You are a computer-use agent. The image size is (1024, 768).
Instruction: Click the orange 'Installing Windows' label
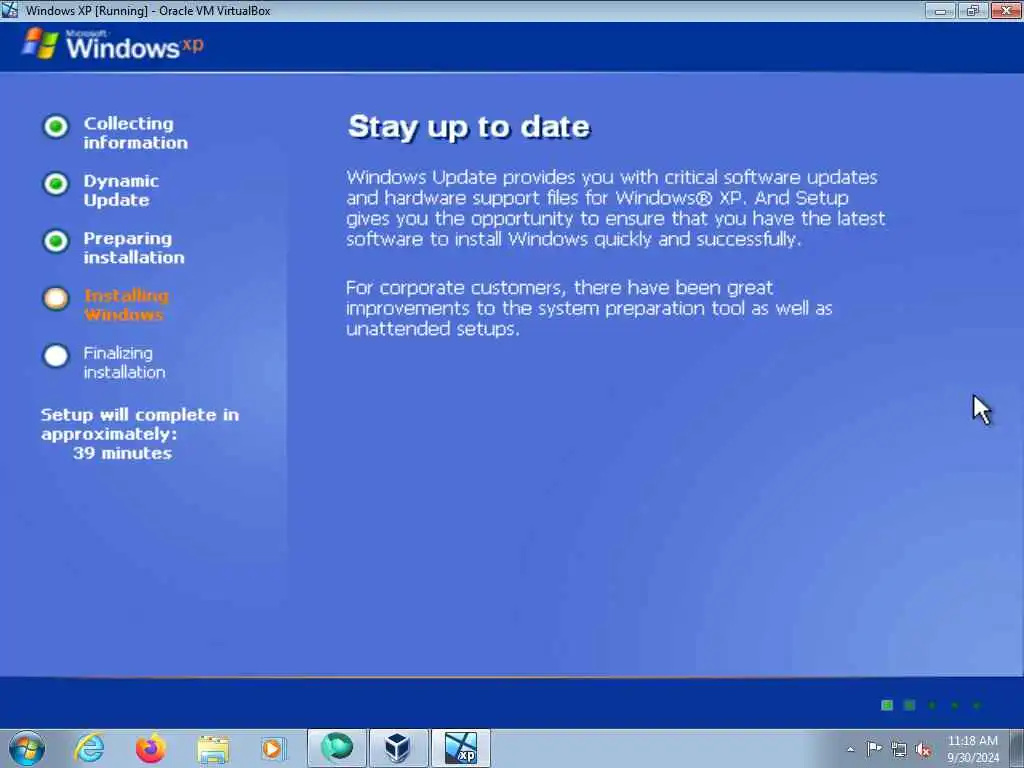pos(126,305)
